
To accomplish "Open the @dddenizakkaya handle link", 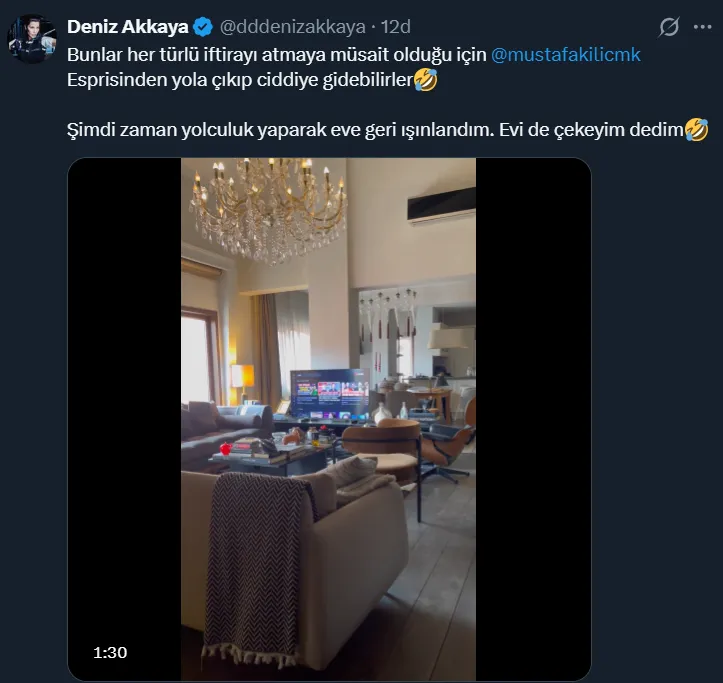I will (x=306, y=27).
